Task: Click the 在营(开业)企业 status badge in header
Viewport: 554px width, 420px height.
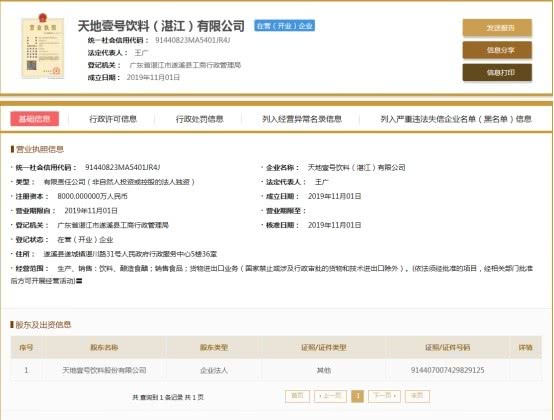Action: pos(284,26)
